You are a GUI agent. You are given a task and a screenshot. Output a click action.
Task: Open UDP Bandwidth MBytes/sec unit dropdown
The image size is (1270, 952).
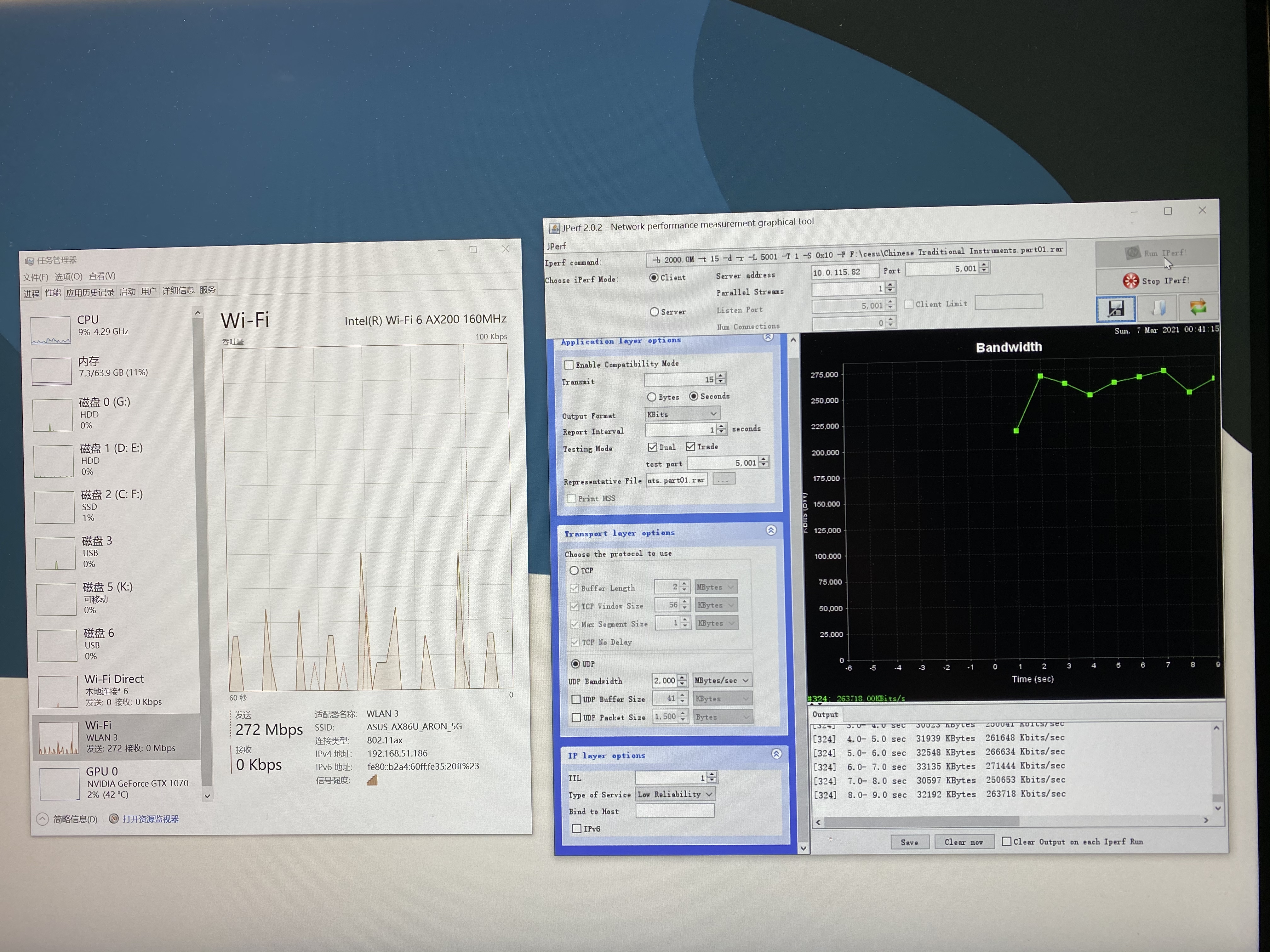[x=722, y=681]
